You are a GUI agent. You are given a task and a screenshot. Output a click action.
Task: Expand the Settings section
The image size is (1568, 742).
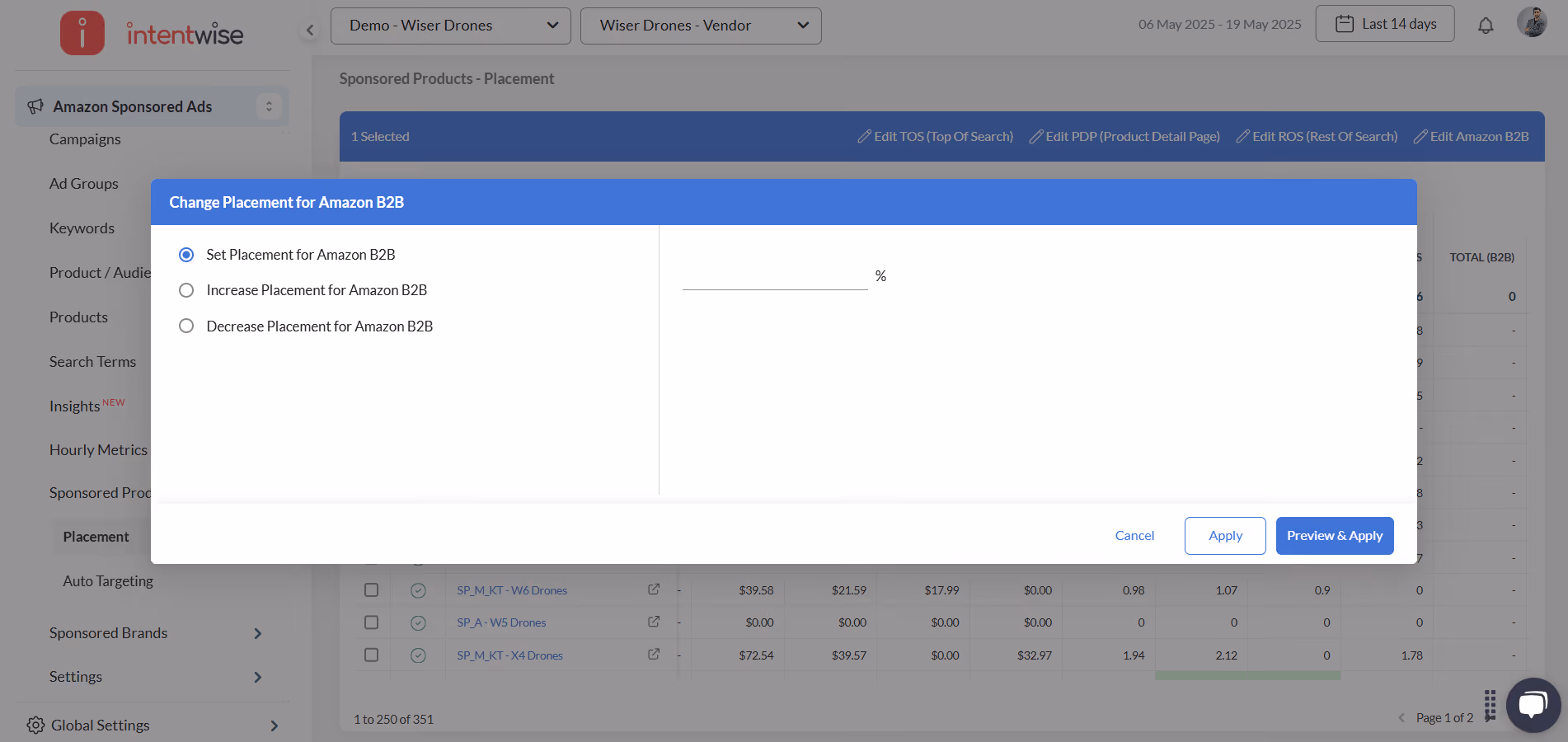click(258, 677)
